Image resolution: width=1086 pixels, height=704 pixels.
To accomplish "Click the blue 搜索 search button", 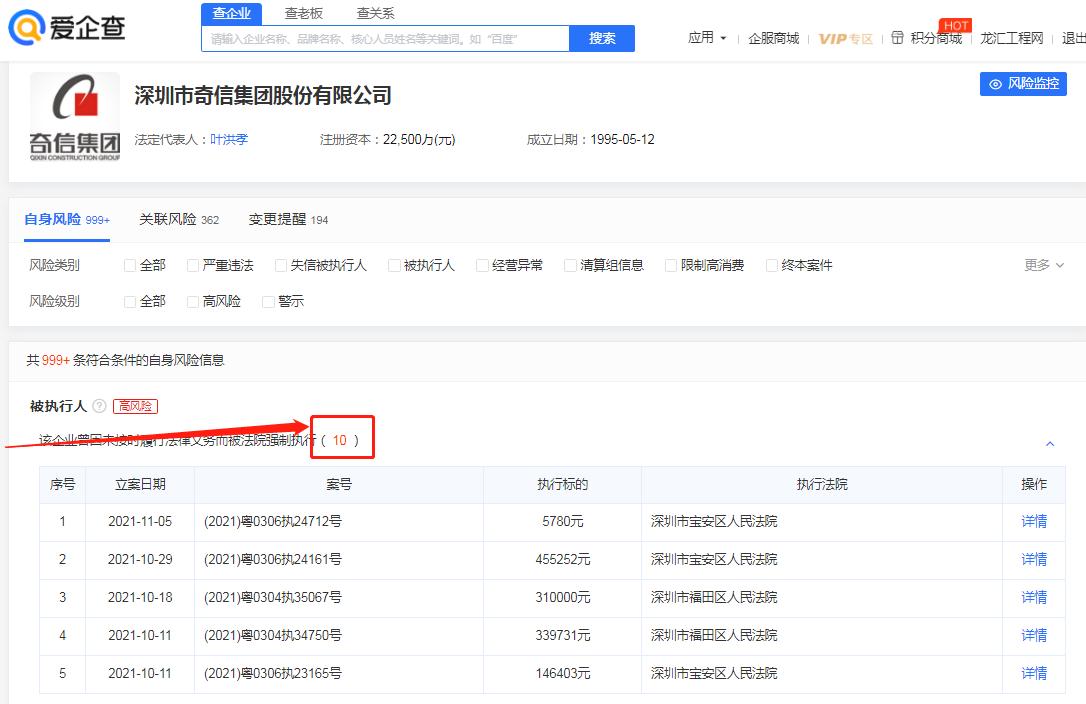I will click(x=601, y=38).
